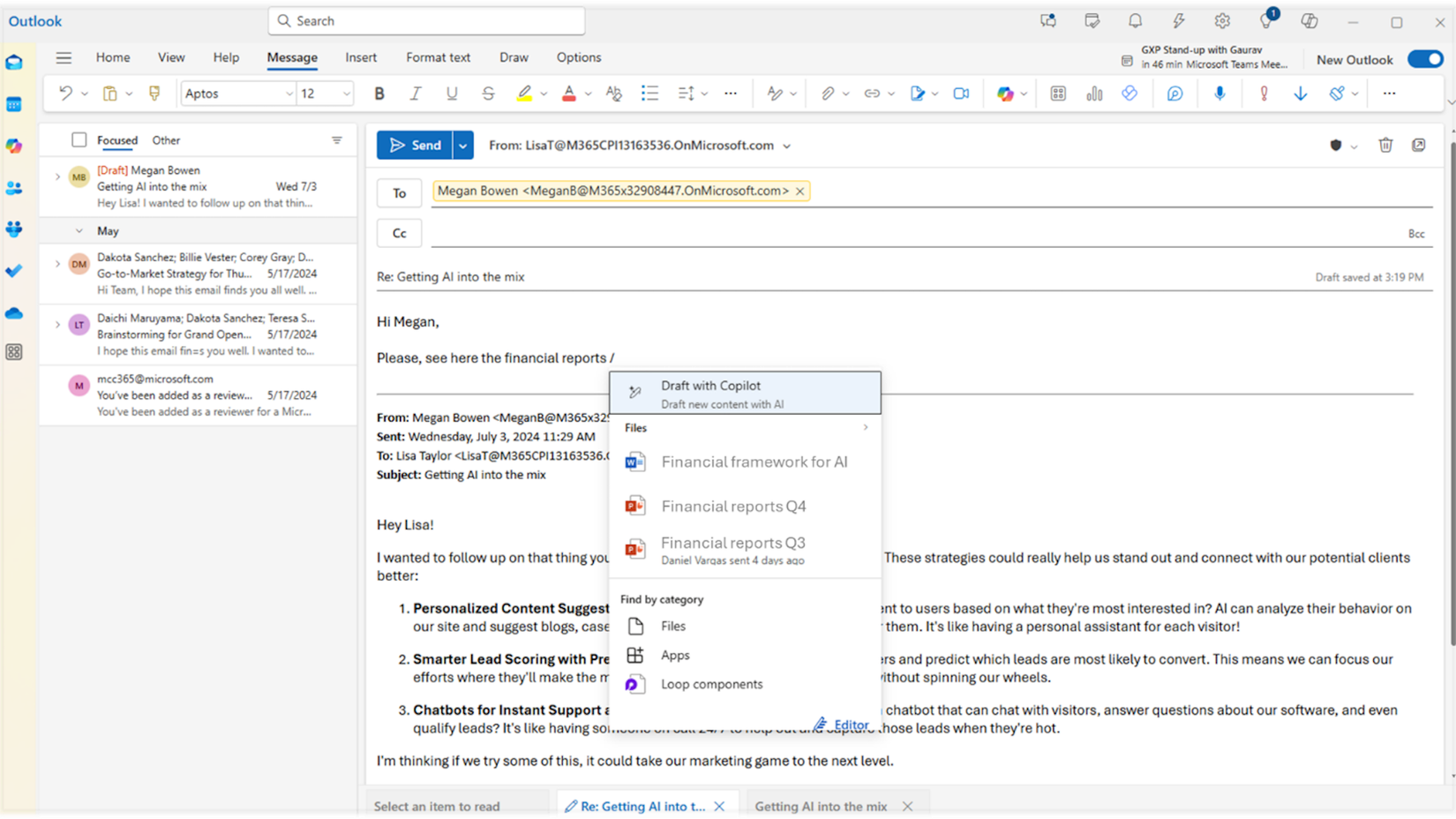Expand the From address dropdown

[786, 147]
